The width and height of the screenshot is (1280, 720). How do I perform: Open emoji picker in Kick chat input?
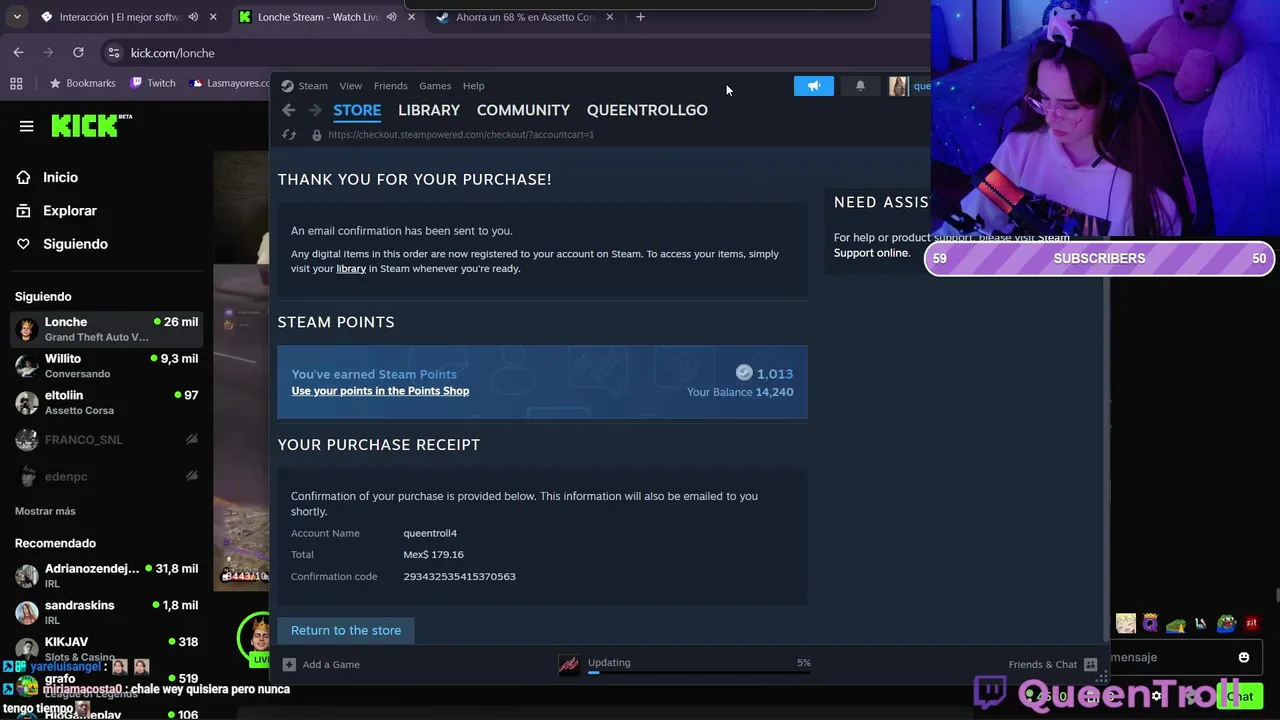point(1244,657)
